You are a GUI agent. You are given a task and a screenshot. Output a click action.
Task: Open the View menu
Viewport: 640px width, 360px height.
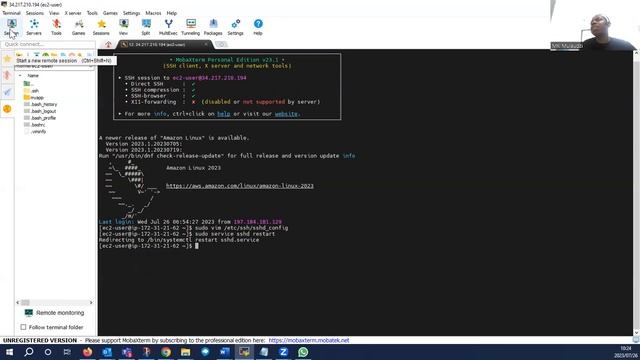[x=54, y=13]
